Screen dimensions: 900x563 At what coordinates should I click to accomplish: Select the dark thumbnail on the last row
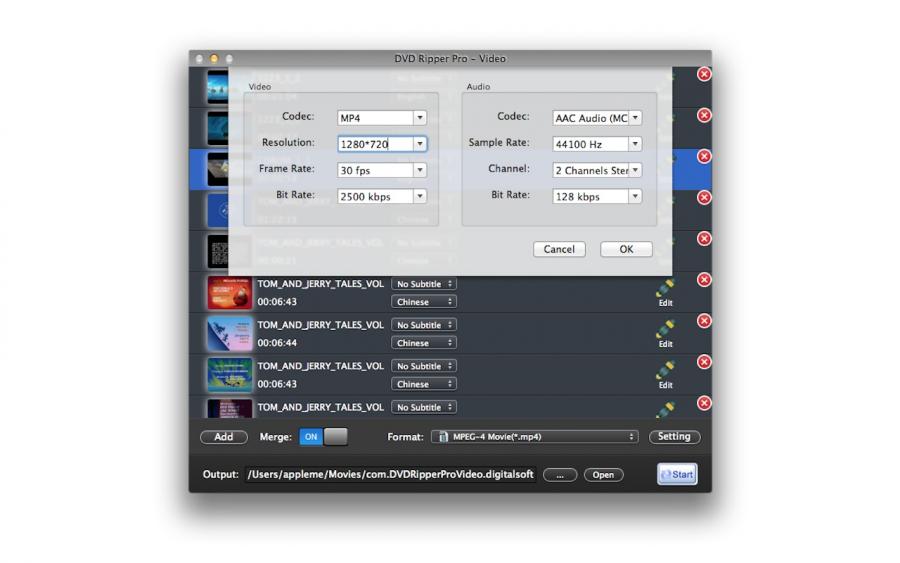point(230,409)
